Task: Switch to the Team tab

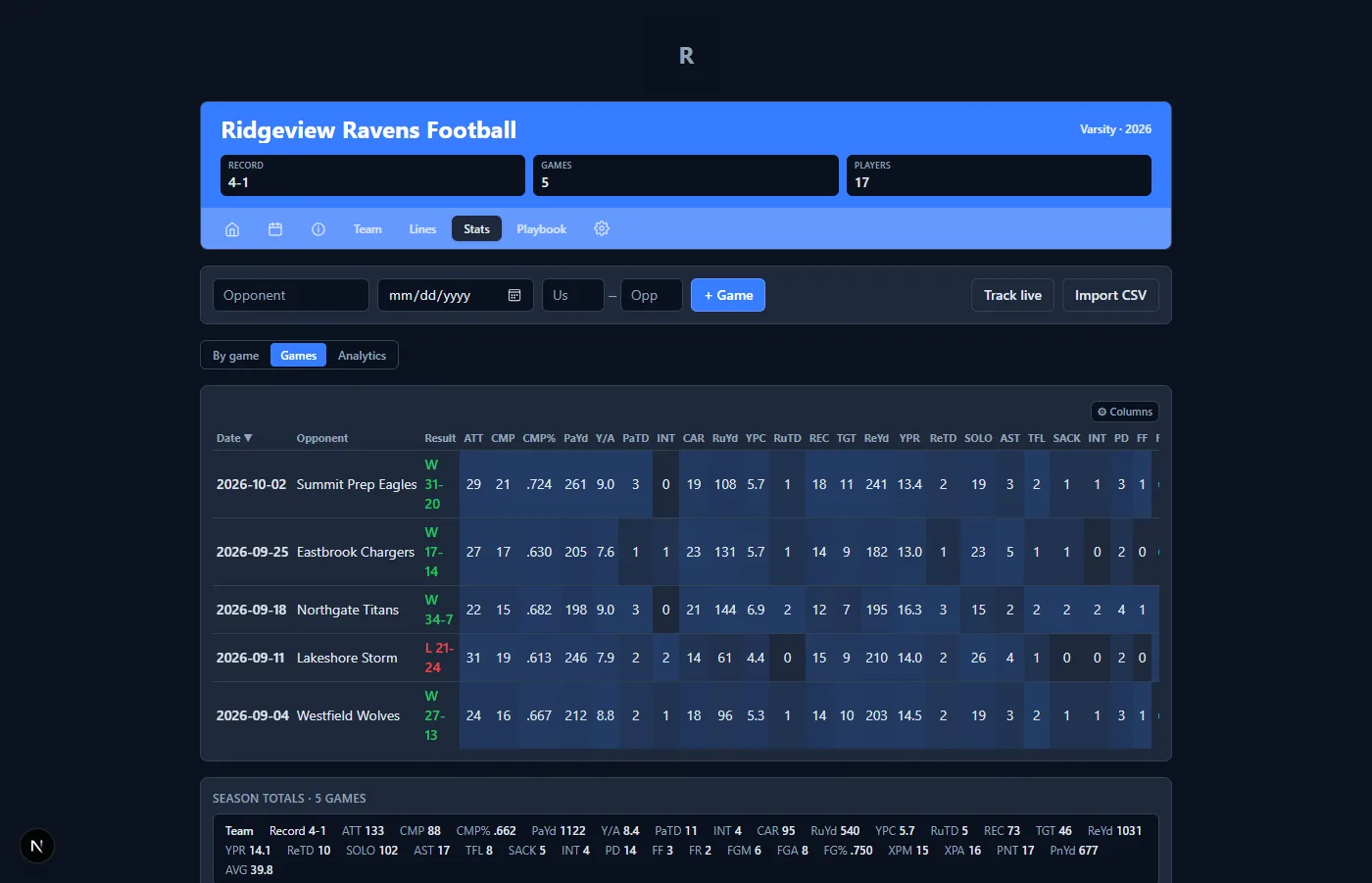Action: 367,228
